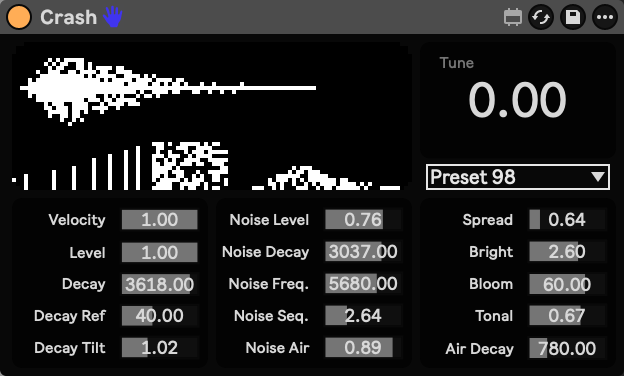Image resolution: width=624 pixels, height=376 pixels.
Task: Click the Spread 0.64 slider
Action: point(567,220)
